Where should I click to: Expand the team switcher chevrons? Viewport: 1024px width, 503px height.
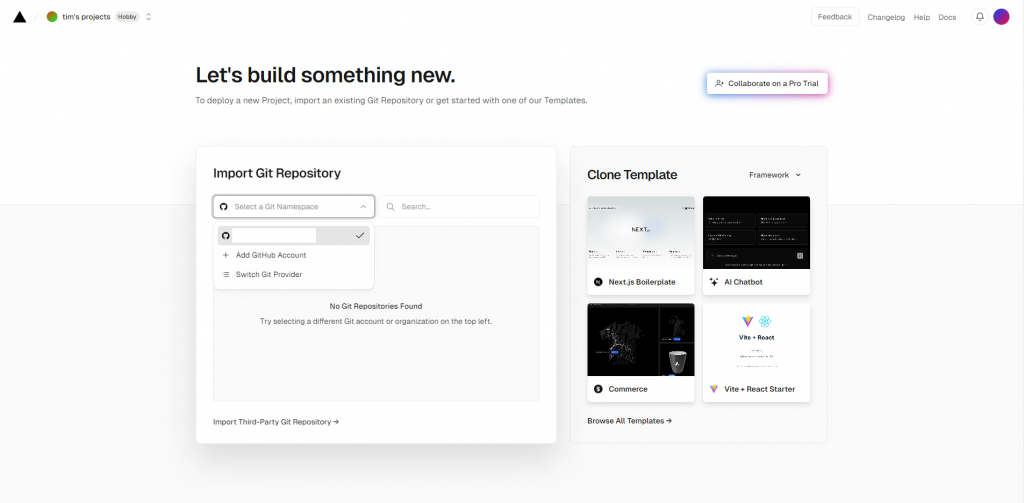coord(148,17)
